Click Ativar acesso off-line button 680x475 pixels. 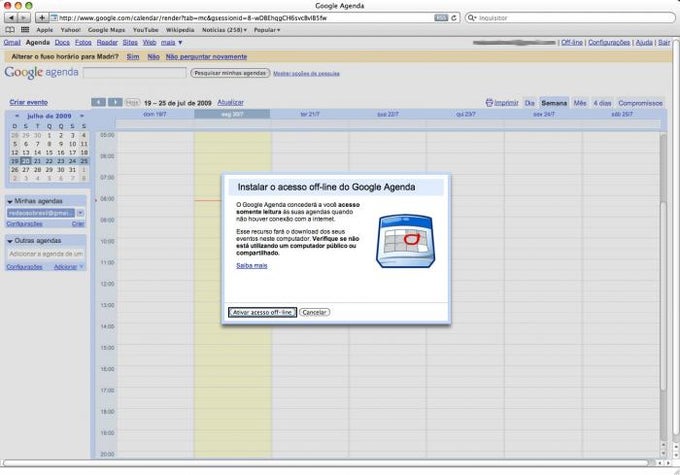pyautogui.click(x=262, y=312)
